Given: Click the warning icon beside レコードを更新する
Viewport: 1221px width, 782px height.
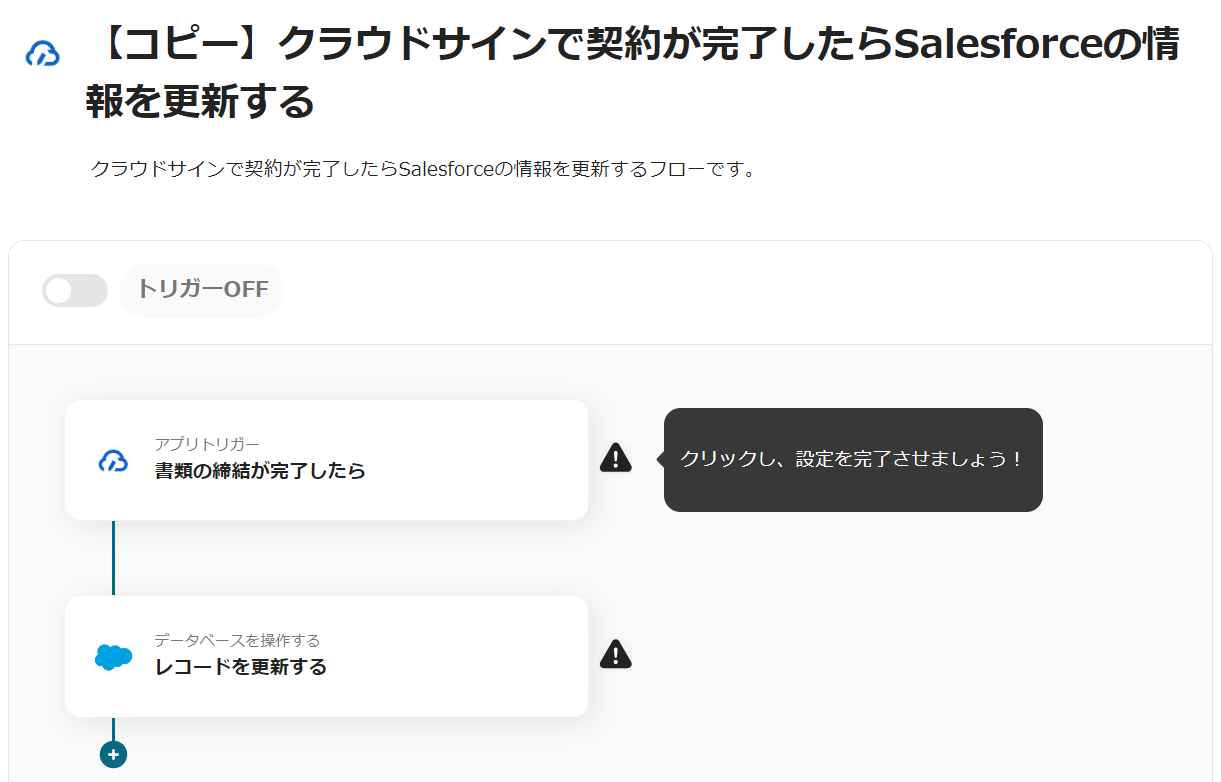Looking at the screenshot, I should coord(616,654).
